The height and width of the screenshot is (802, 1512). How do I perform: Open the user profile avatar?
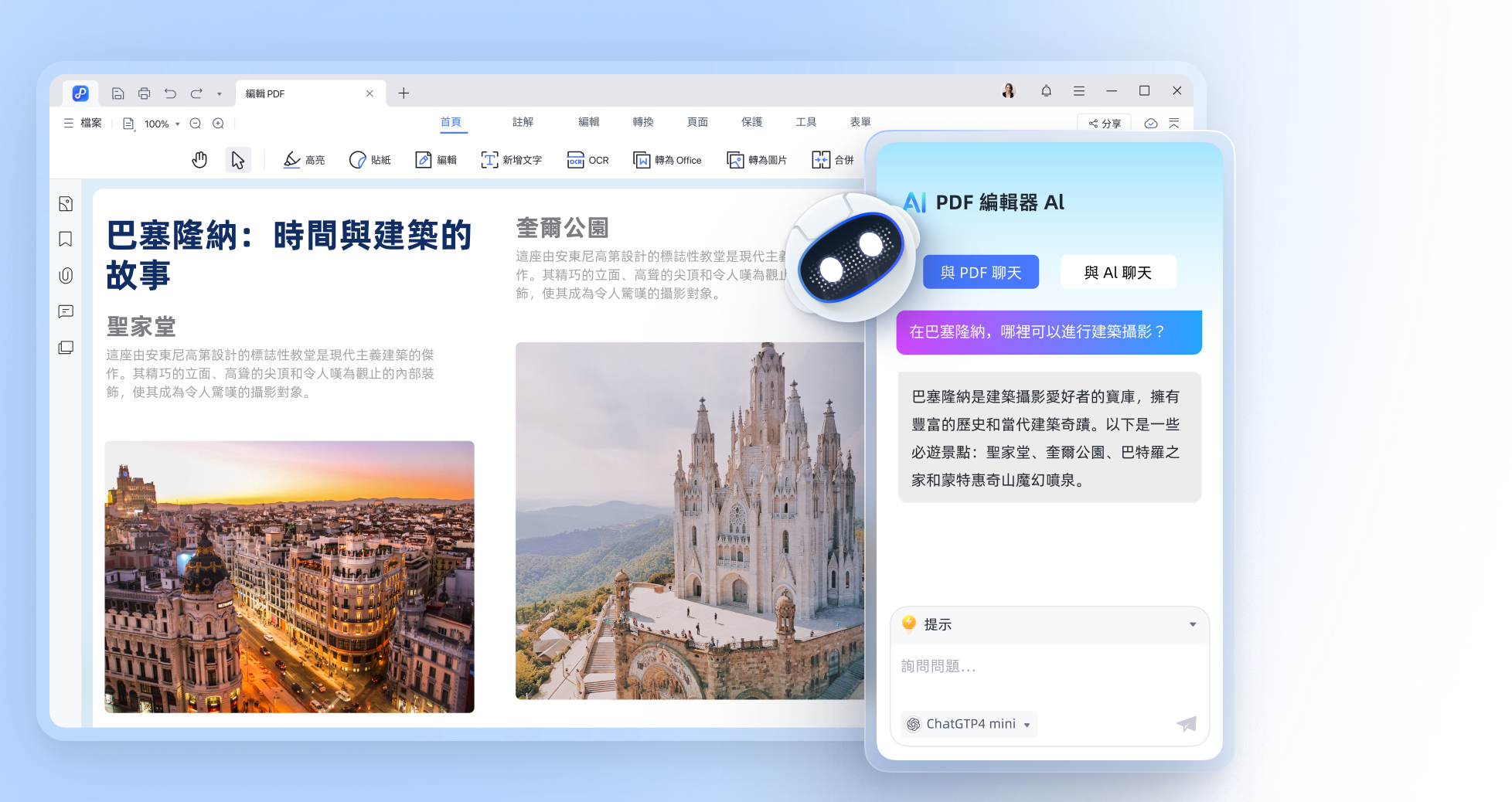1008,91
